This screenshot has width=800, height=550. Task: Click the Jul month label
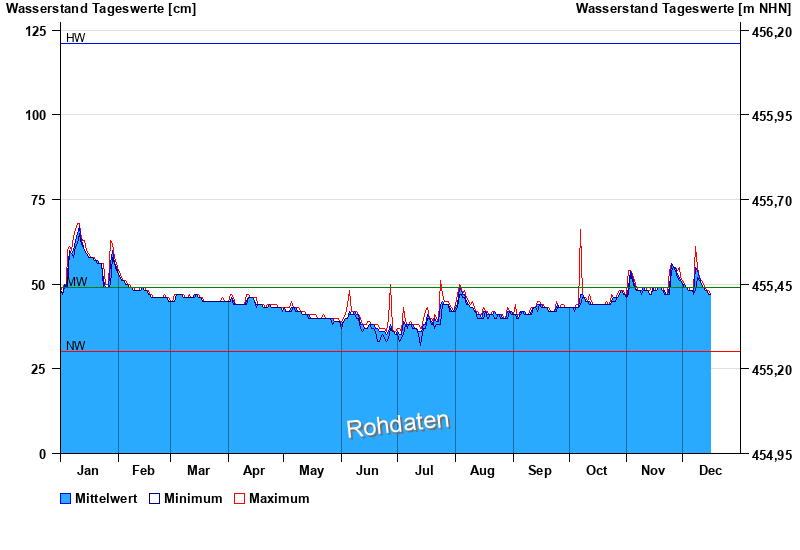point(424,470)
